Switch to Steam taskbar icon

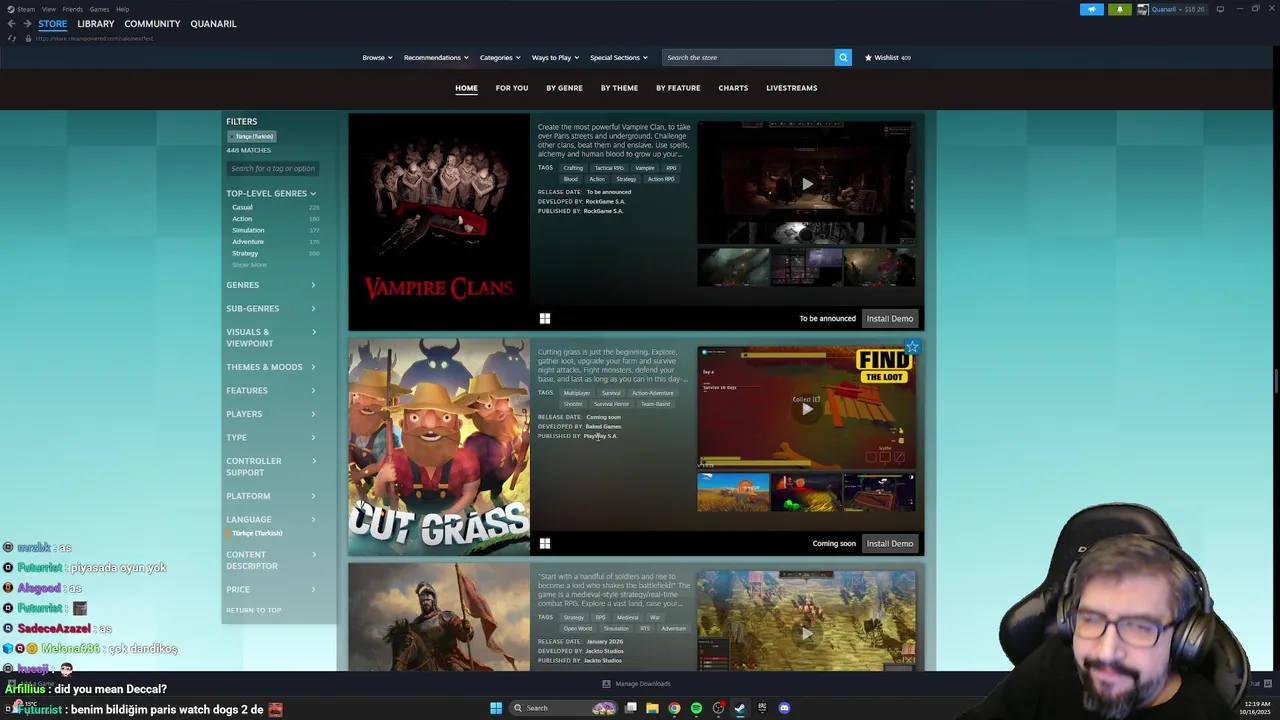(x=740, y=708)
